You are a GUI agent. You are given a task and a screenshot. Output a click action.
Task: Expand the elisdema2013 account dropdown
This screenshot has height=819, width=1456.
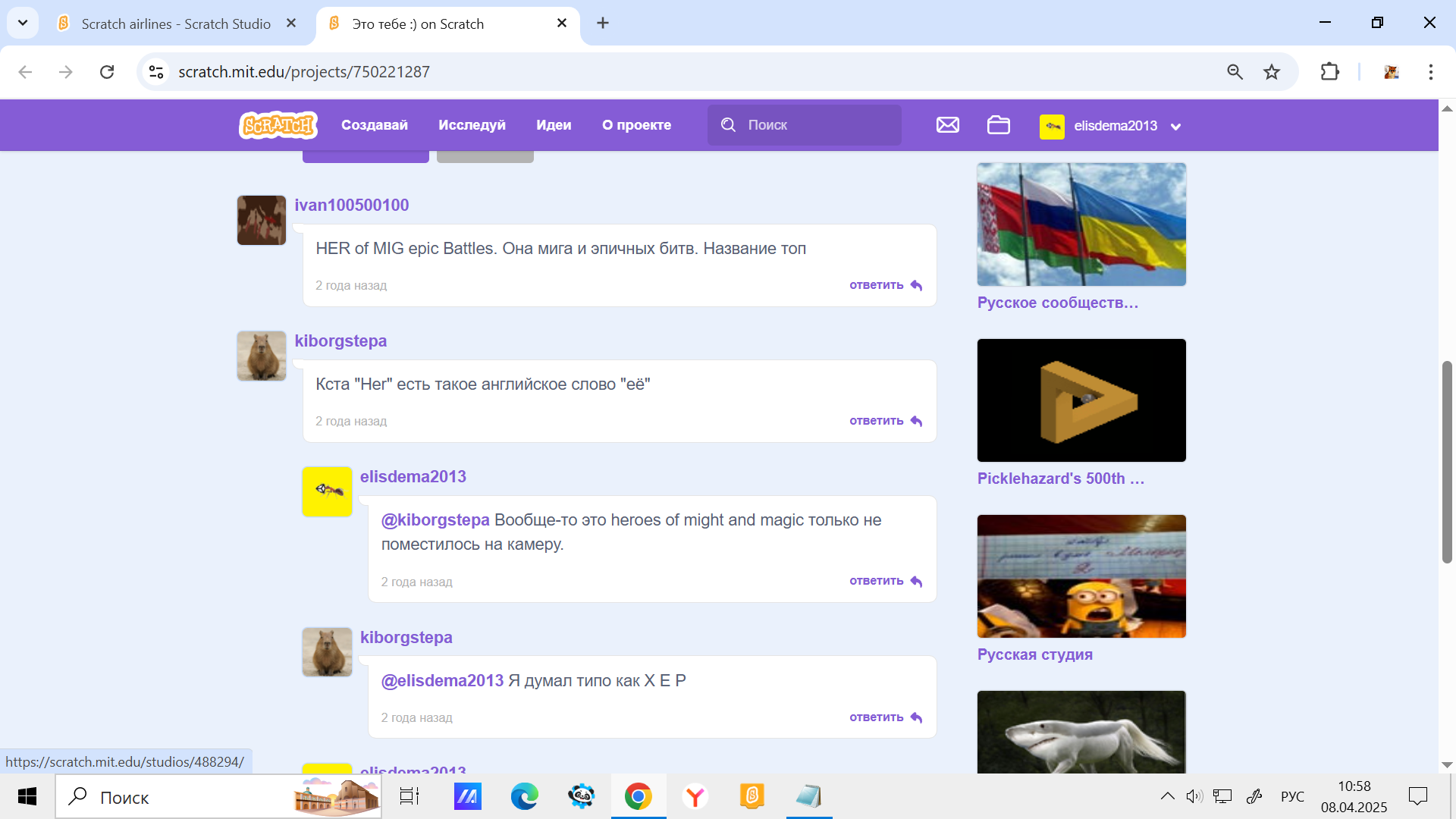pyautogui.click(x=1175, y=127)
